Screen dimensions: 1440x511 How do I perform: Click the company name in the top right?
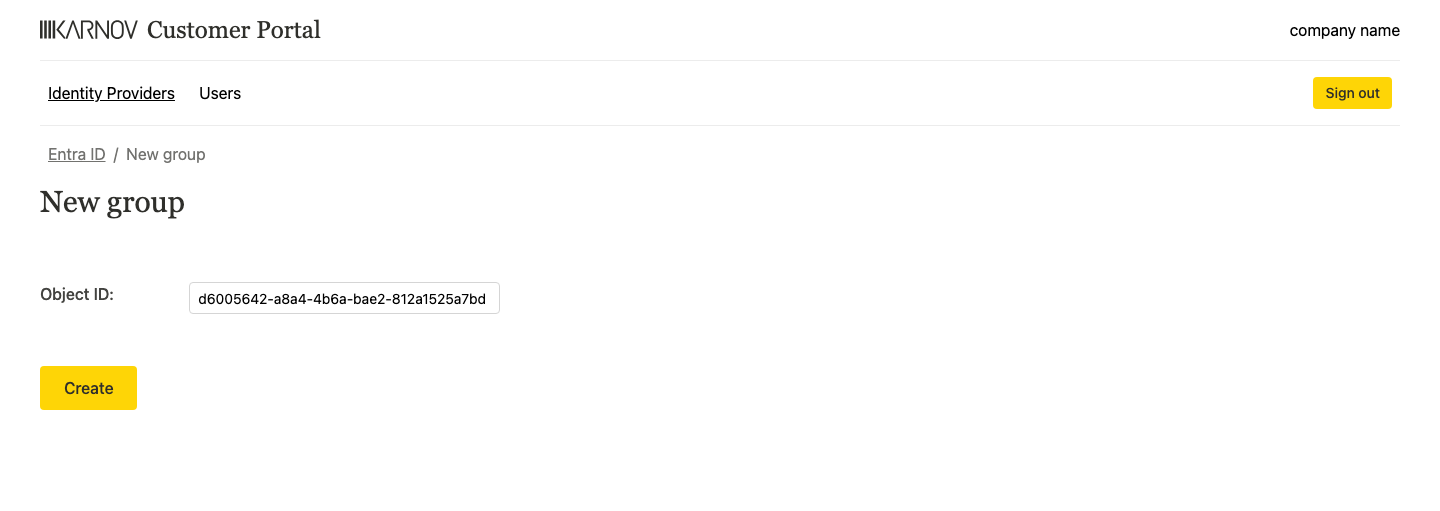tap(1344, 30)
